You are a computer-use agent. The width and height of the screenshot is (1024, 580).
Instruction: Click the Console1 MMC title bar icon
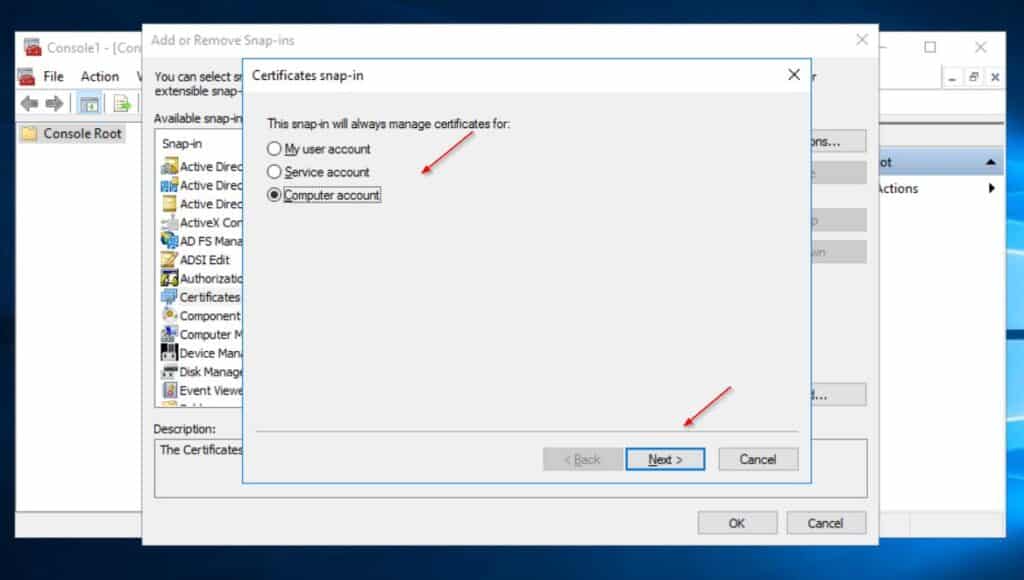point(33,47)
